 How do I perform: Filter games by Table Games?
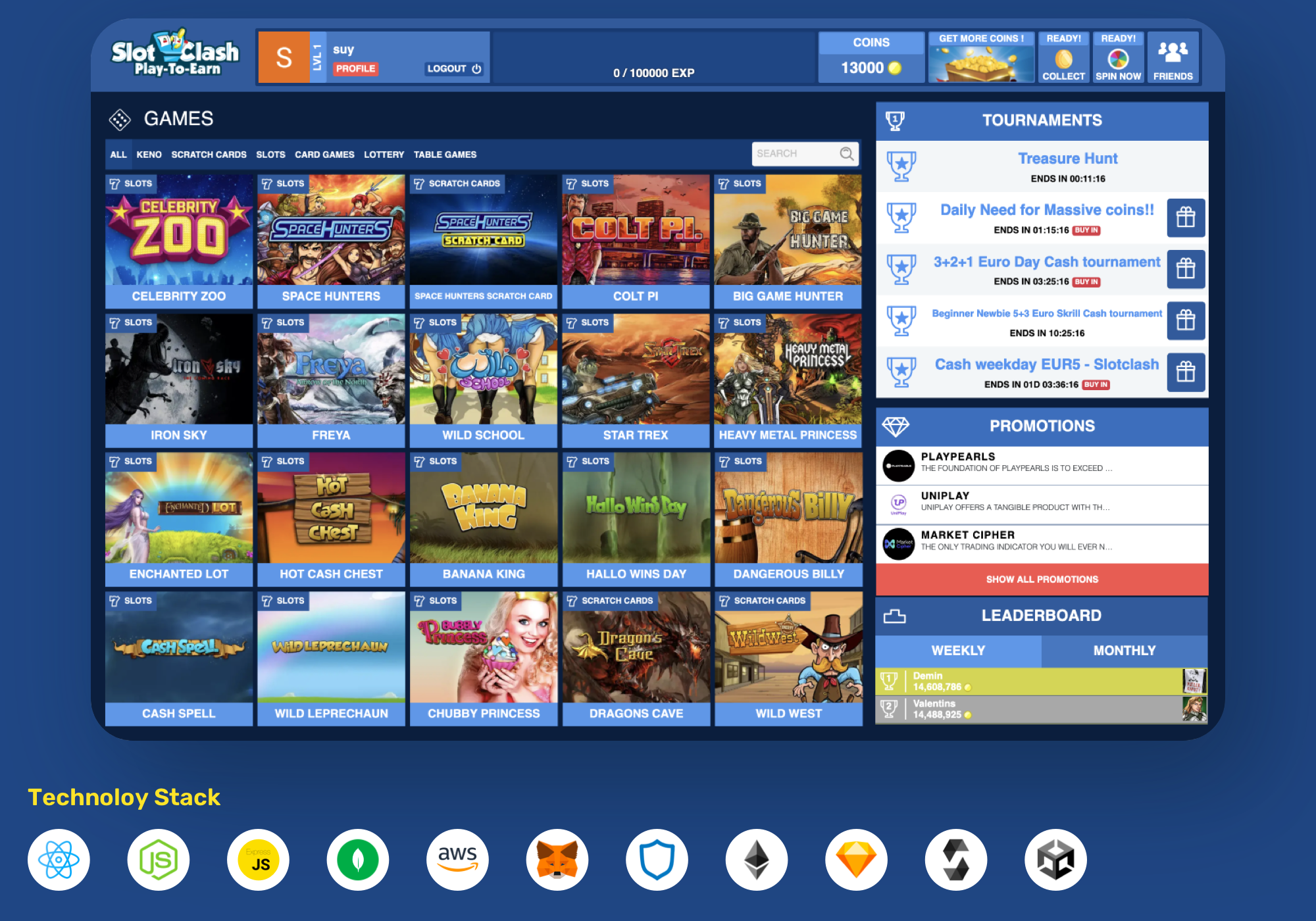click(445, 155)
